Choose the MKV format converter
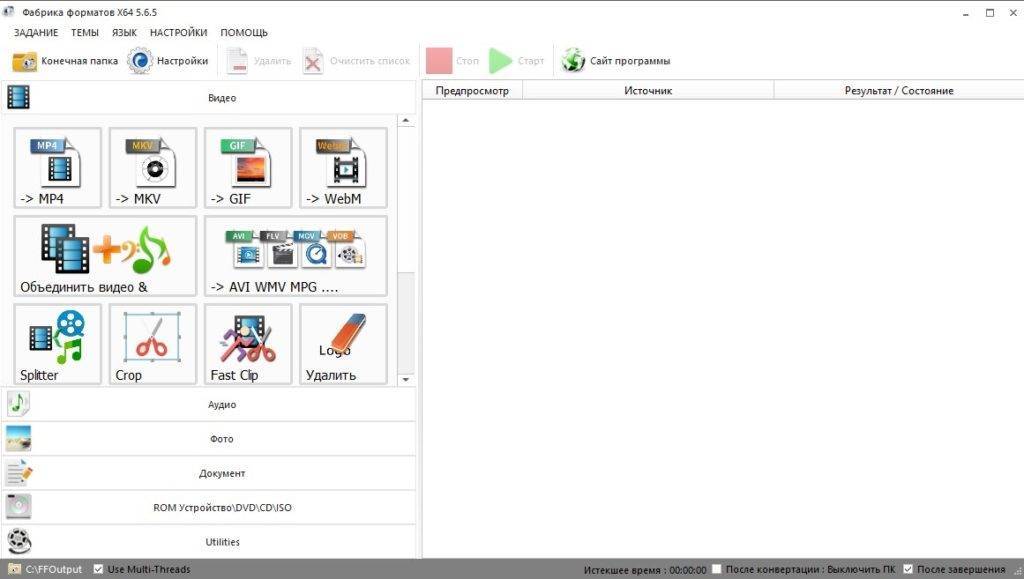The height and width of the screenshot is (579, 1024). pyautogui.click(x=152, y=167)
